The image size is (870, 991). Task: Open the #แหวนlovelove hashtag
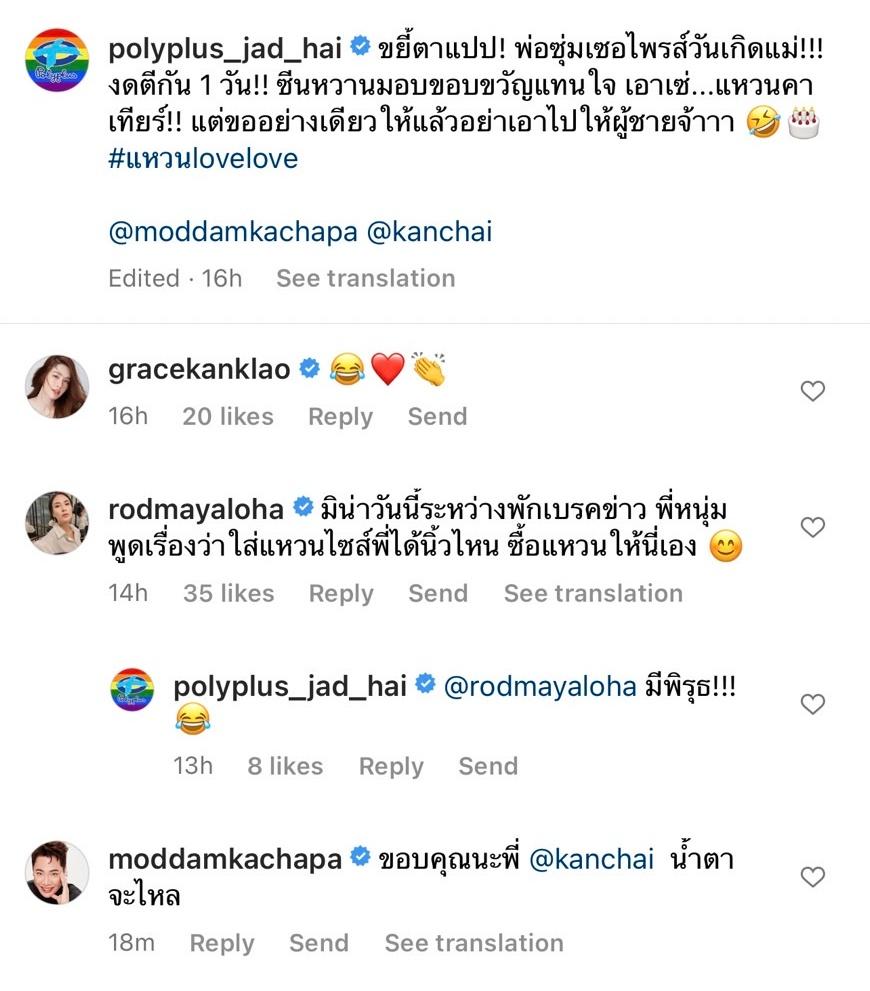(x=203, y=159)
